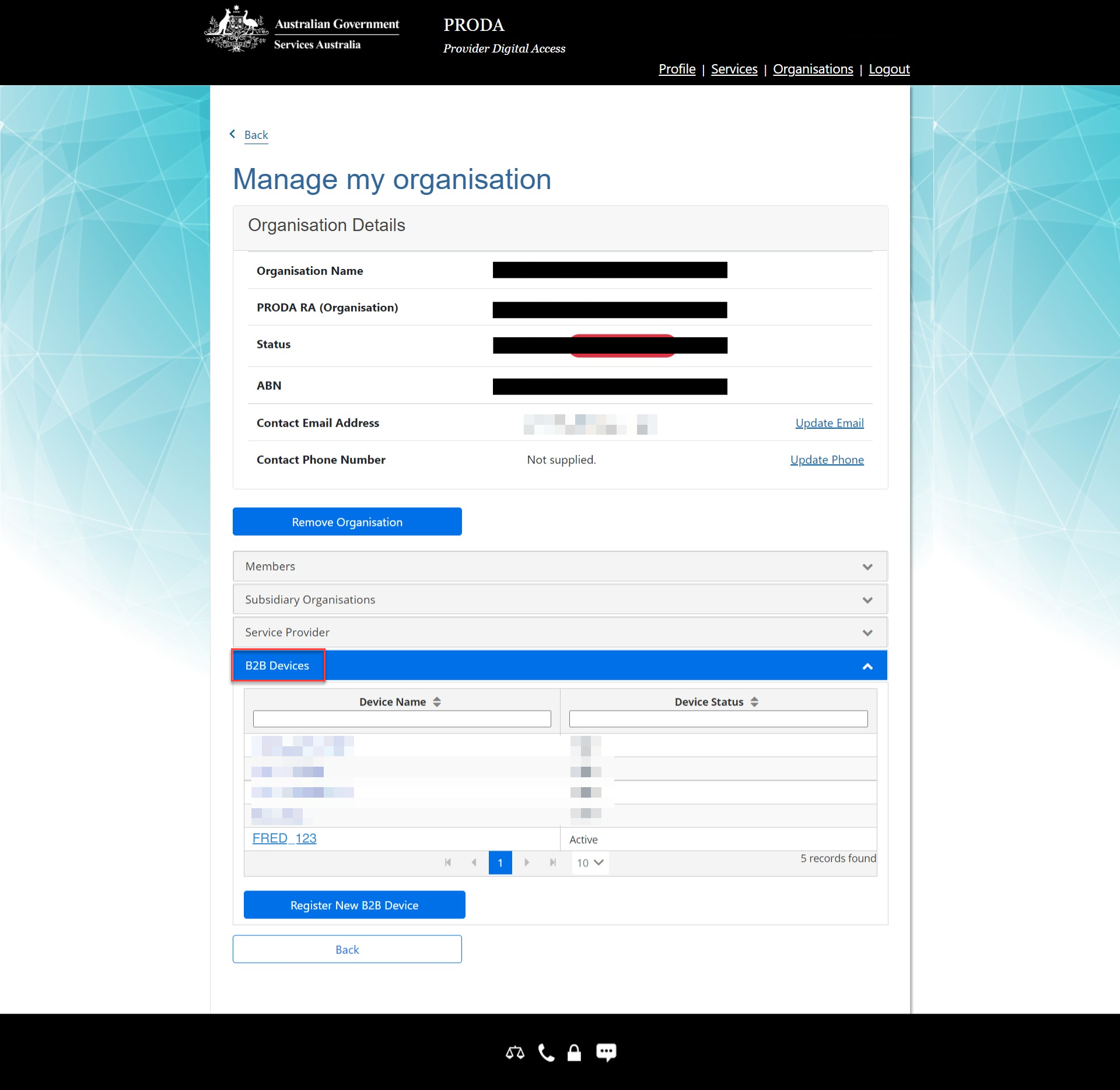Open the Profile menu link

(x=677, y=69)
